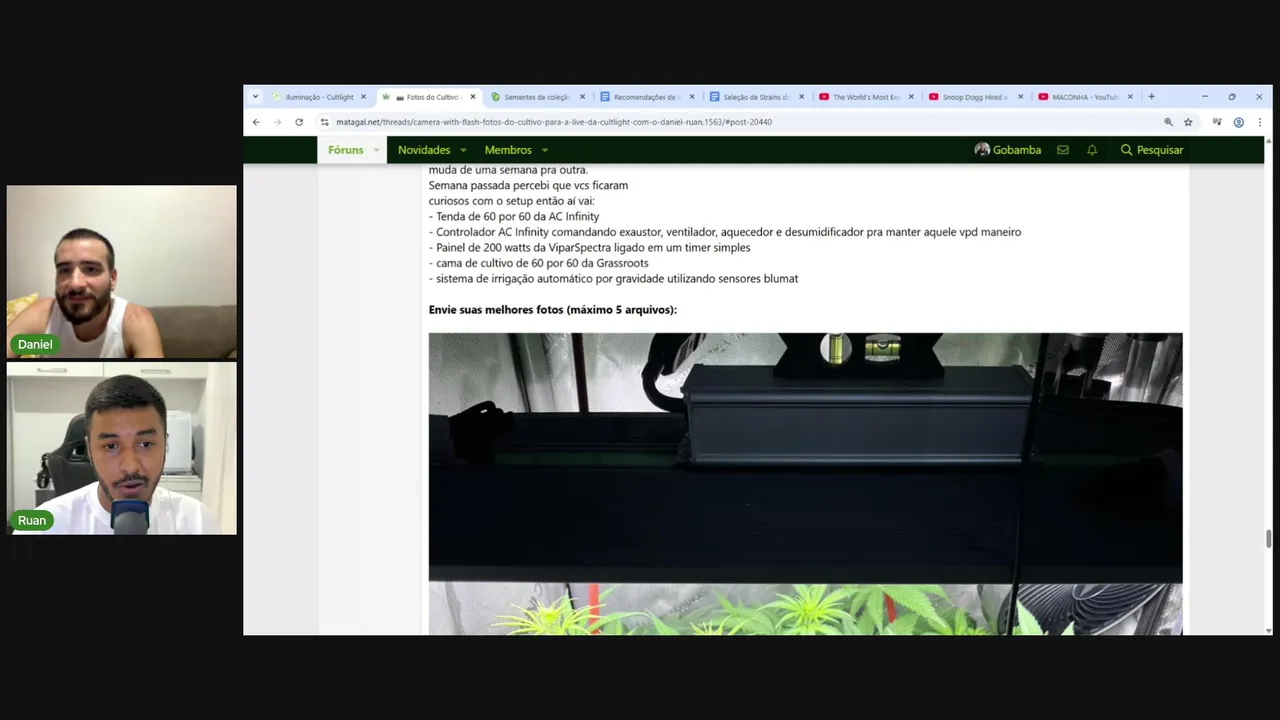
Task: Expand the Fóruns dropdown arrow
Action: 377,150
